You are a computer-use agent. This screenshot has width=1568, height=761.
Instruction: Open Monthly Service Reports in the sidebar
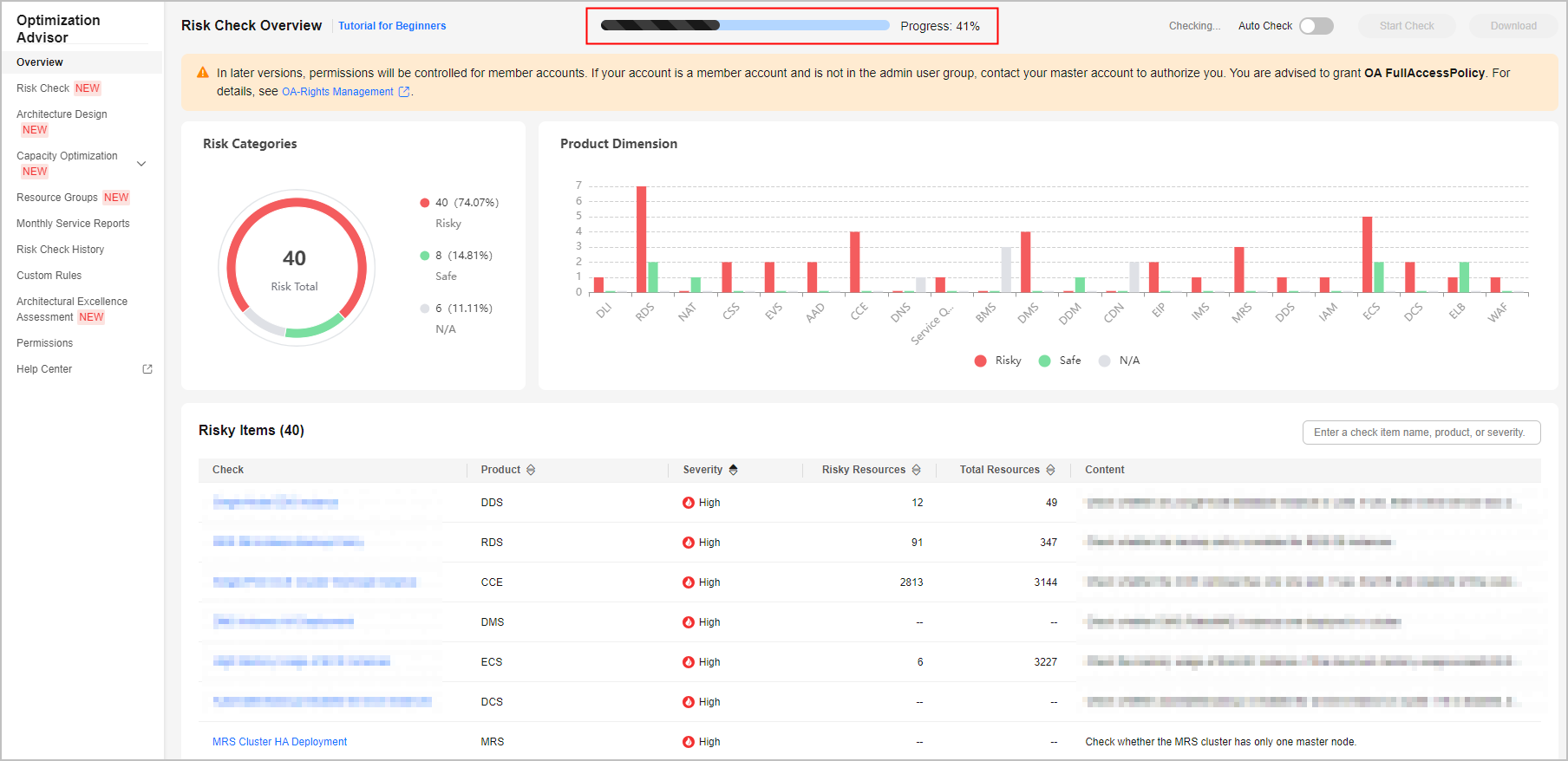point(73,224)
